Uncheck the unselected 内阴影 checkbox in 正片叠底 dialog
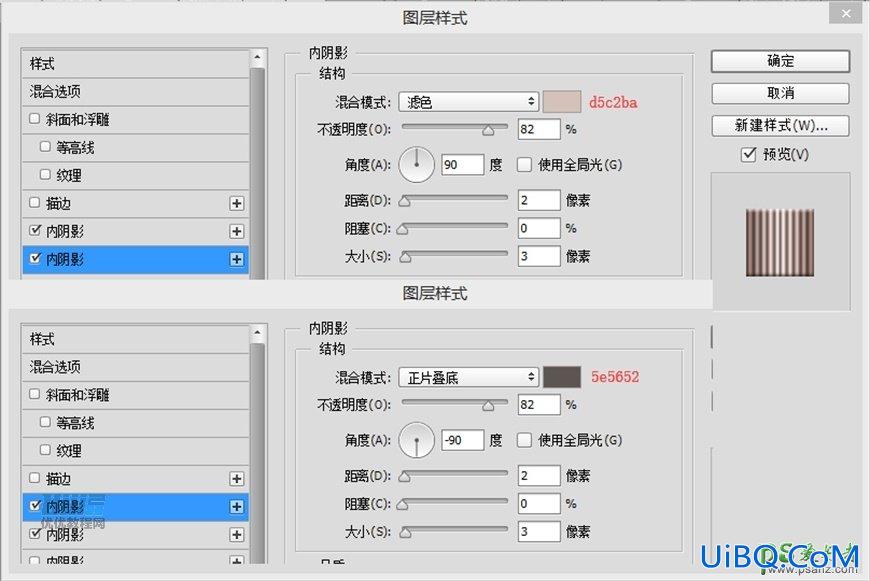Viewport: 870px width, 581px height. (36, 534)
